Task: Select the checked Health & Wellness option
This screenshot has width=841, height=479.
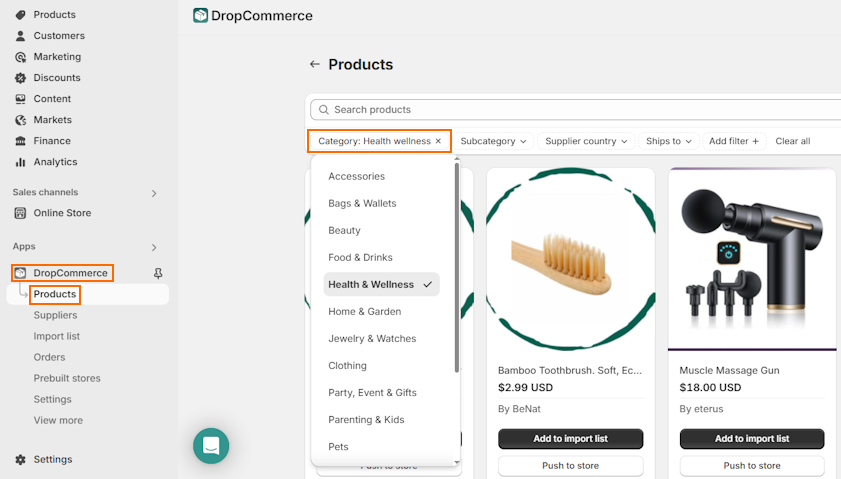Action: (381, 284)
